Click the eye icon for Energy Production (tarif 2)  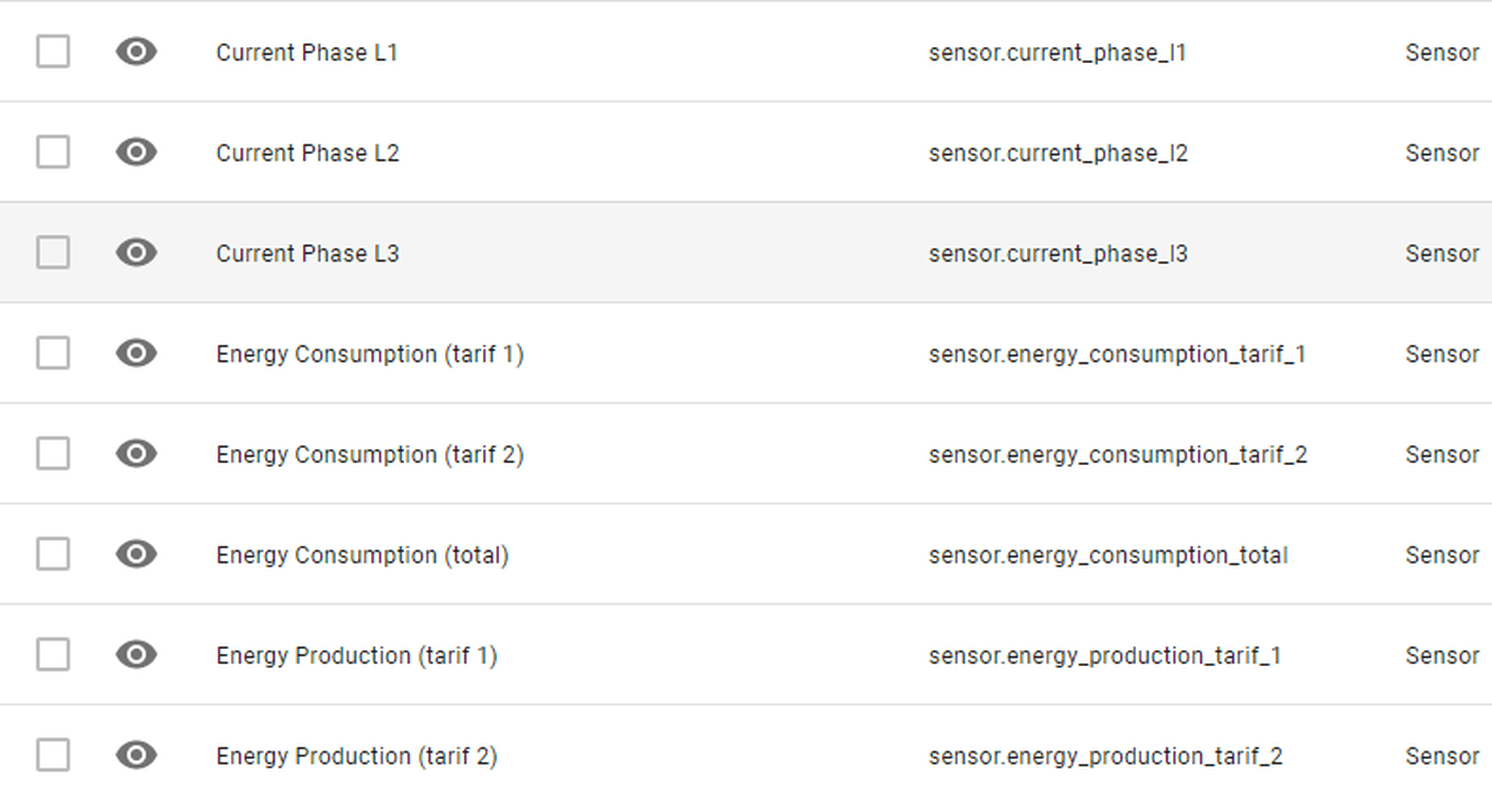[x=136, y=755]
